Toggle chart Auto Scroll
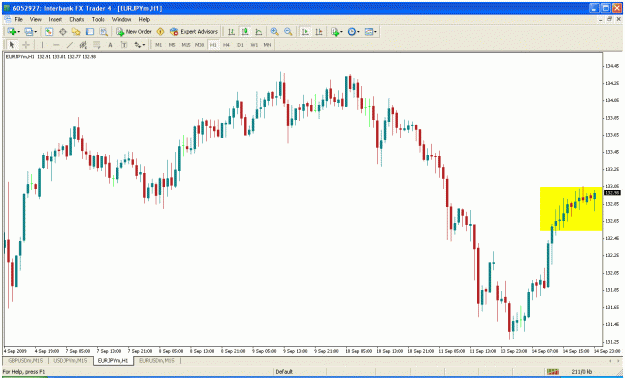This screenshot has height=378, width=625. point(305,32)
